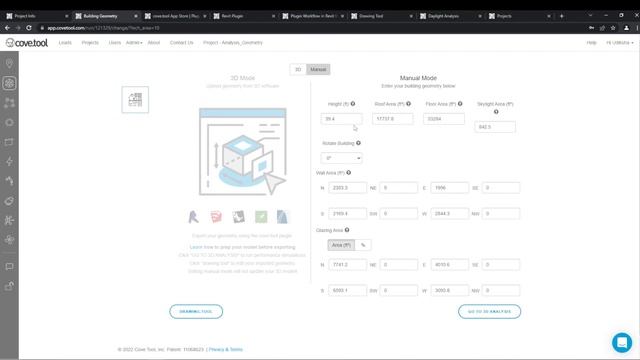640x360 pixels.
Task: Click the green checkmark plugin icon
Action: point(261,217)
